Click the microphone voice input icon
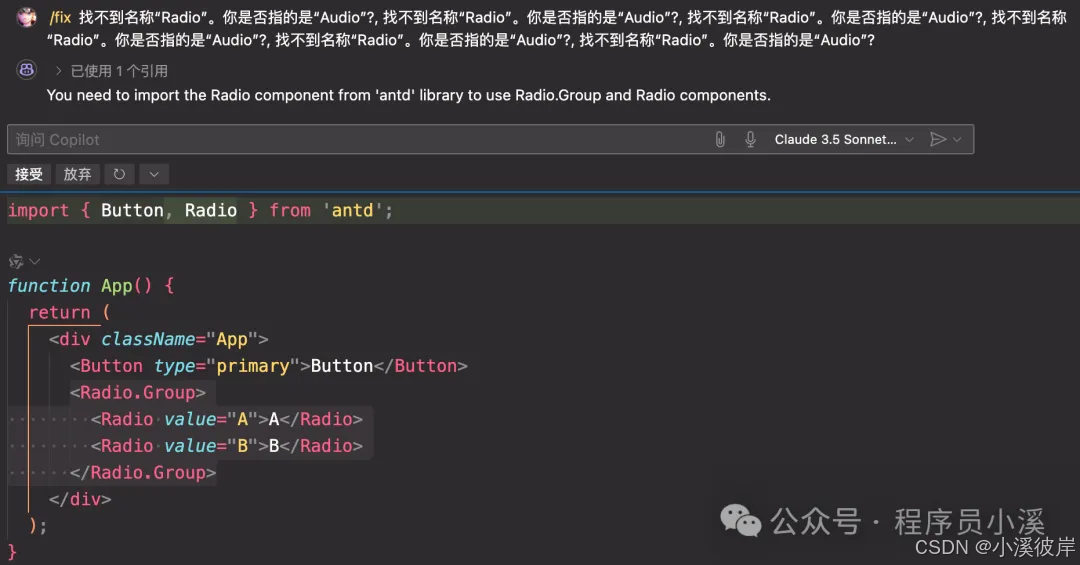1080x565 pixels. coord(750,139)
